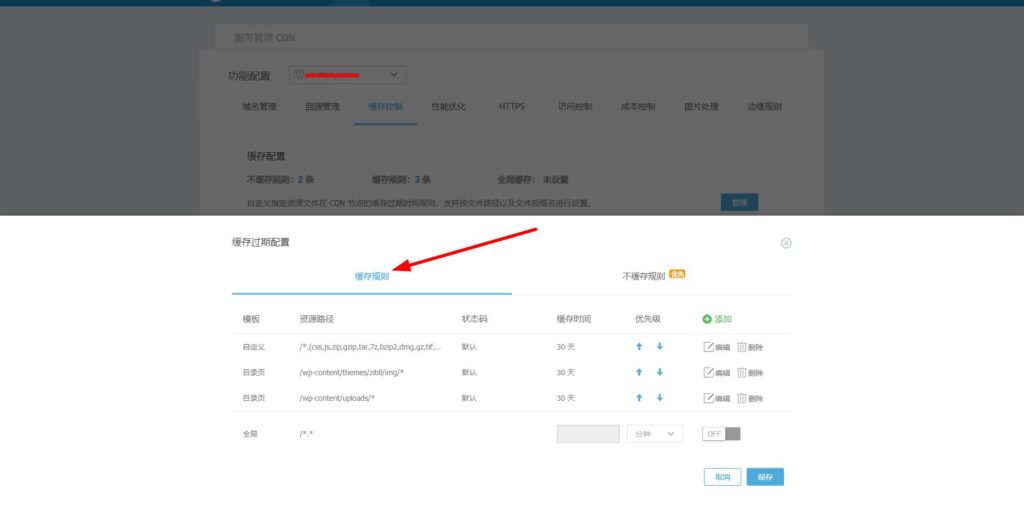Raise priority of wp-content/uploads rule
This screenshot has height=507, width=1024.
click(639, 397)
